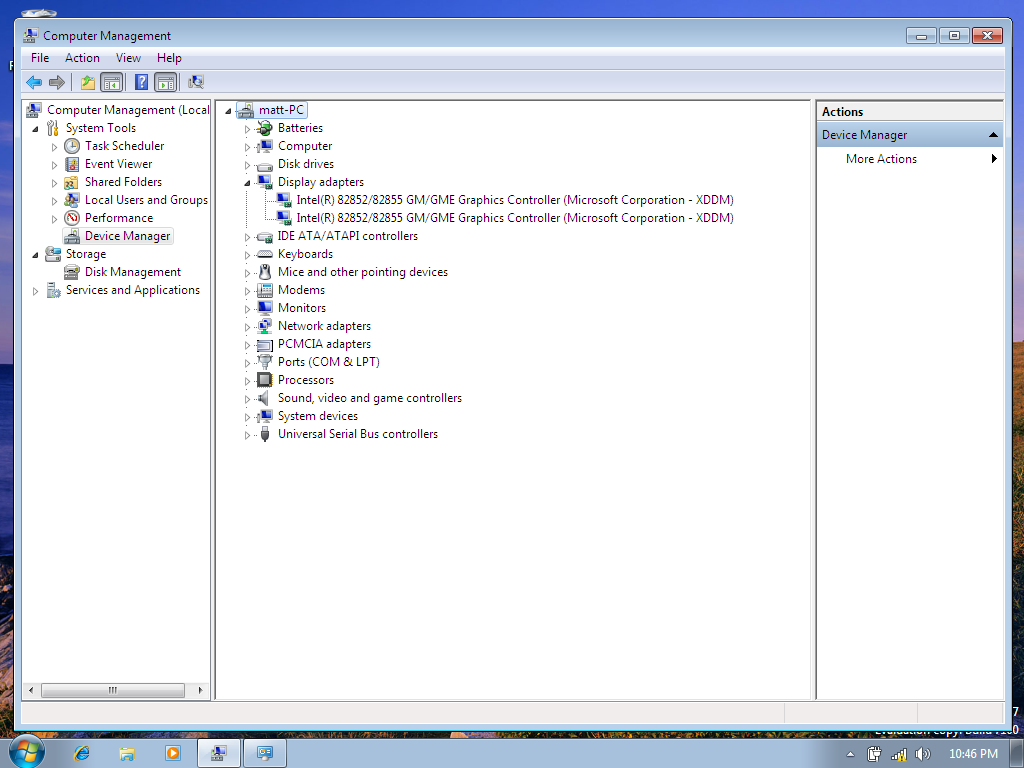Click the left pane scroll left arrow

pyautogui.click(x=31, y=690)
